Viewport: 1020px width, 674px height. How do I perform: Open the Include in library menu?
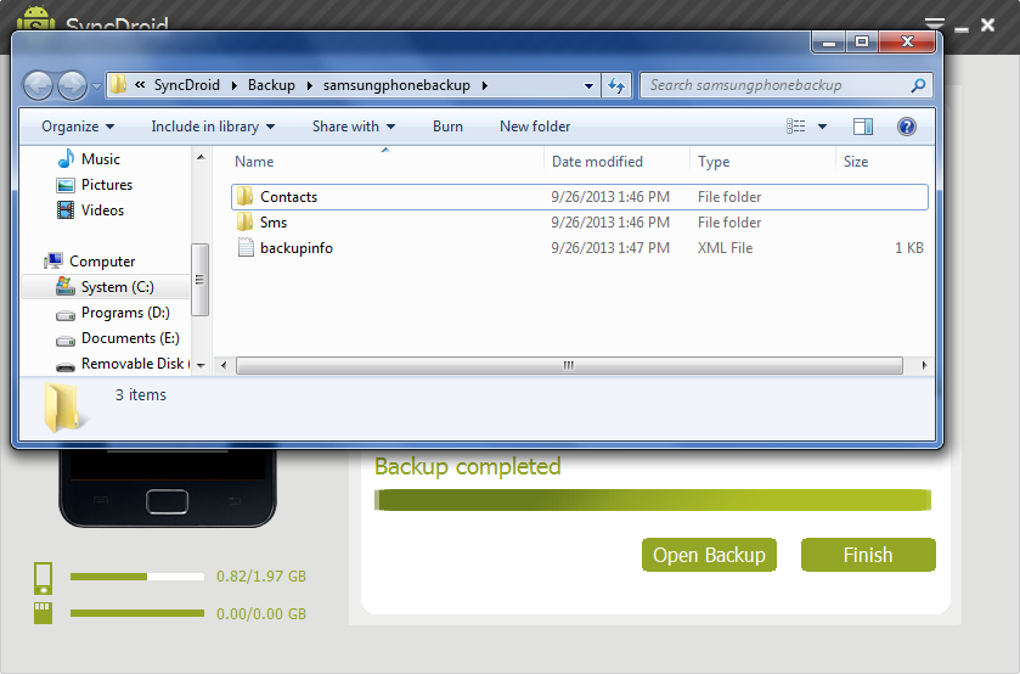[x=213, y=126]
